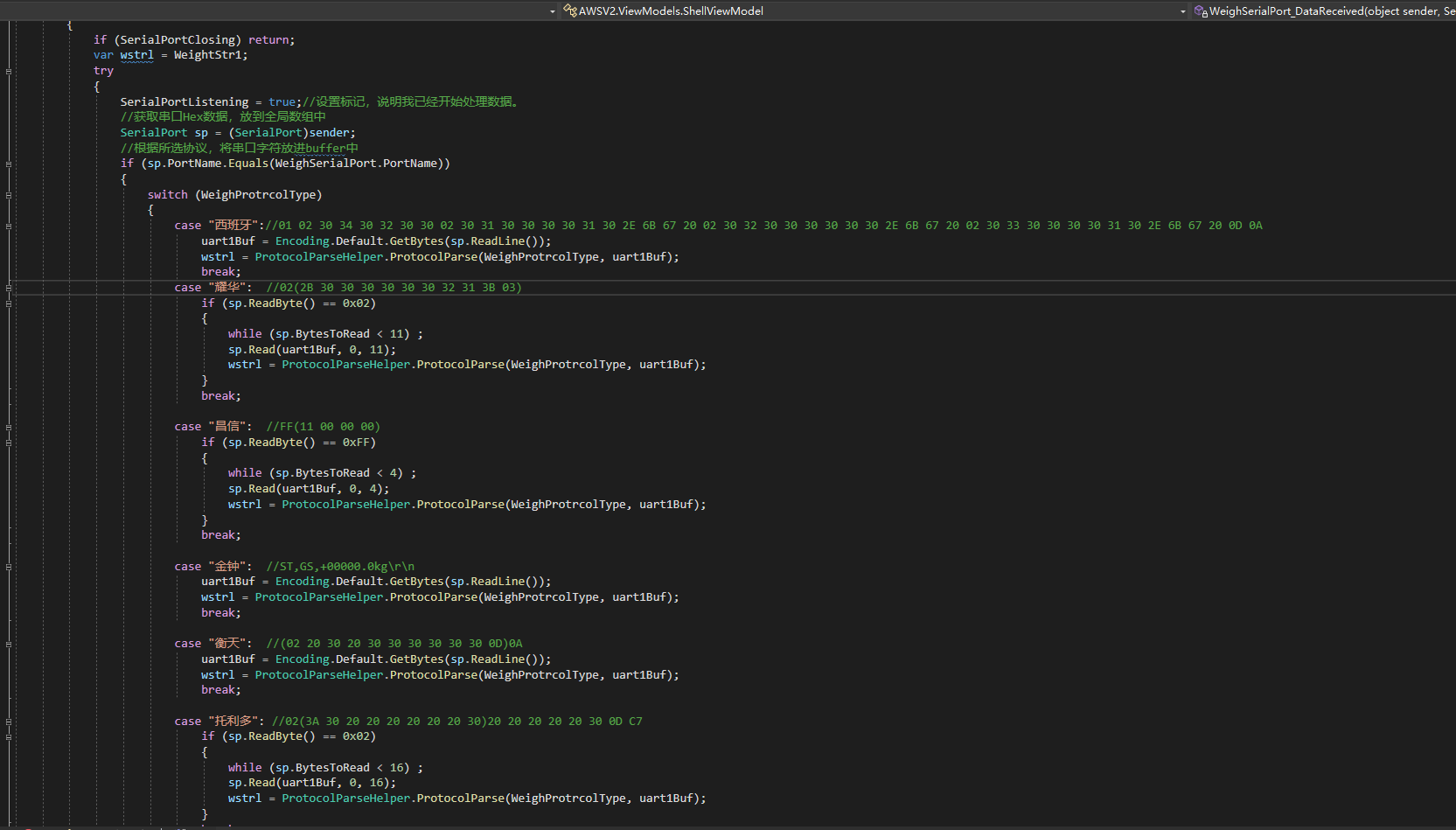The width and height of the screenshot is (1456, 830).
Task: Collapse the case "衡天" region
Action: [x=9, y=644]
